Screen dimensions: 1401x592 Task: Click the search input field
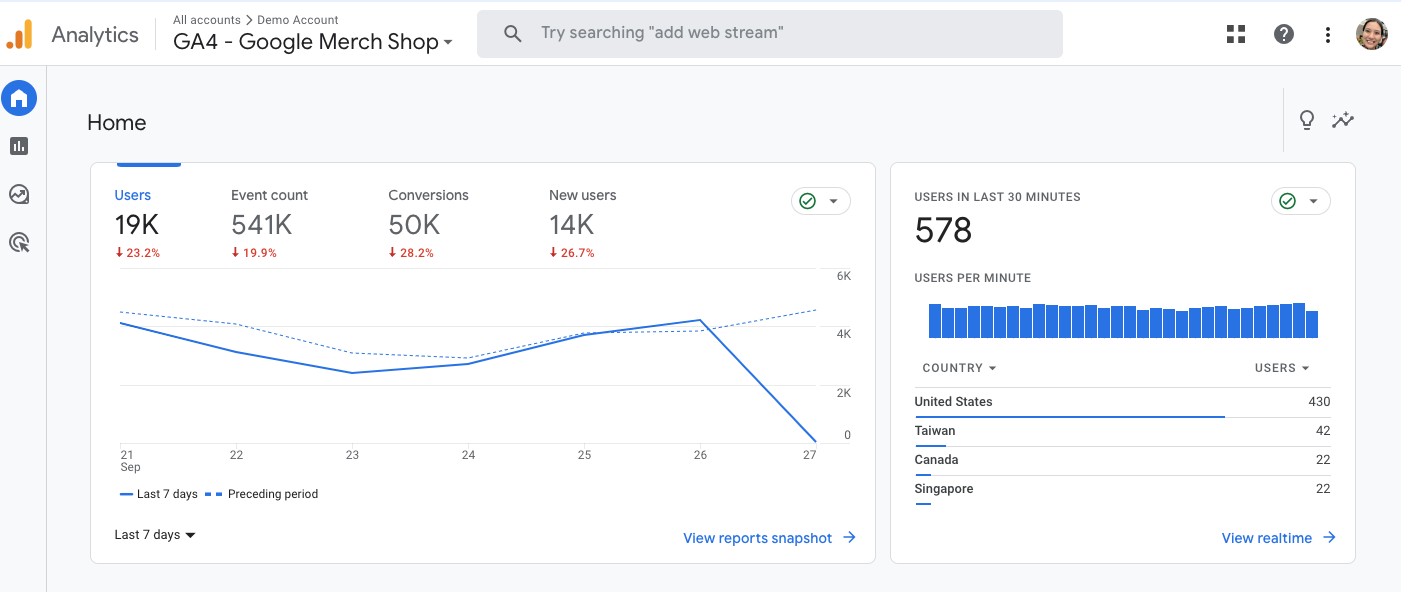coord(769,34)
